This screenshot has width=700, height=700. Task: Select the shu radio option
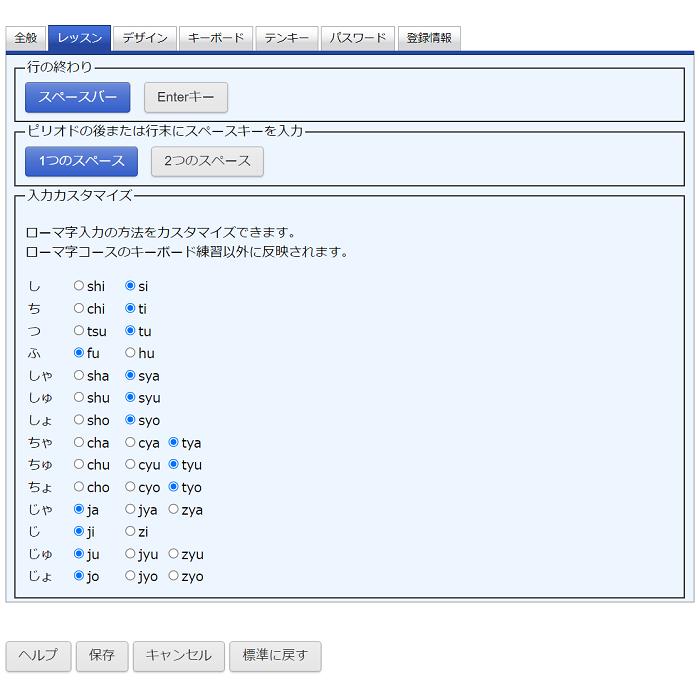[x=79, y=397]
